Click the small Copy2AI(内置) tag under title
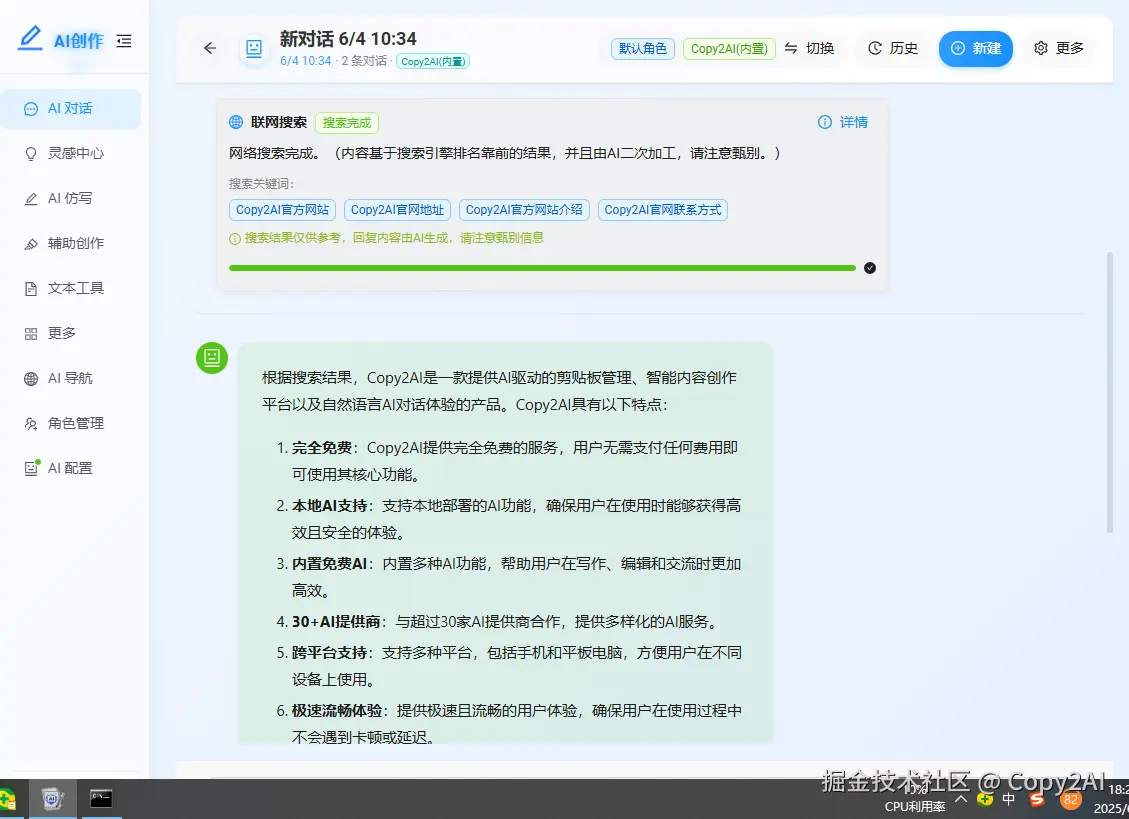1129x819 pixels. [433, 61]
